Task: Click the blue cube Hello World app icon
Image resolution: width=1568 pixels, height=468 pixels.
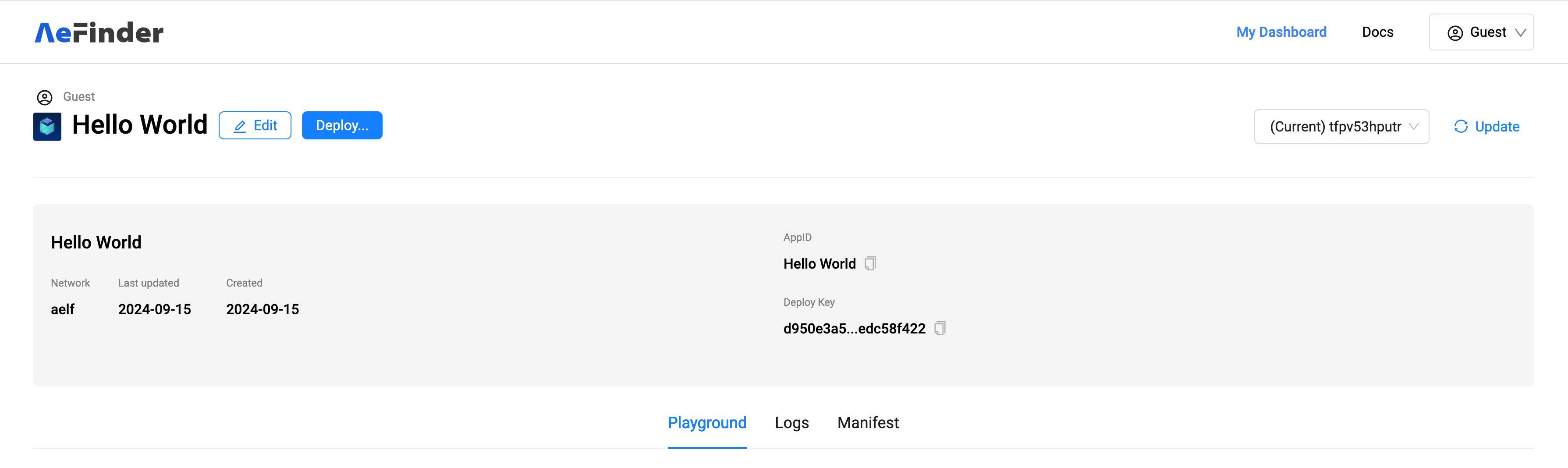Action: pyautogui.click(x=47, y=127)
